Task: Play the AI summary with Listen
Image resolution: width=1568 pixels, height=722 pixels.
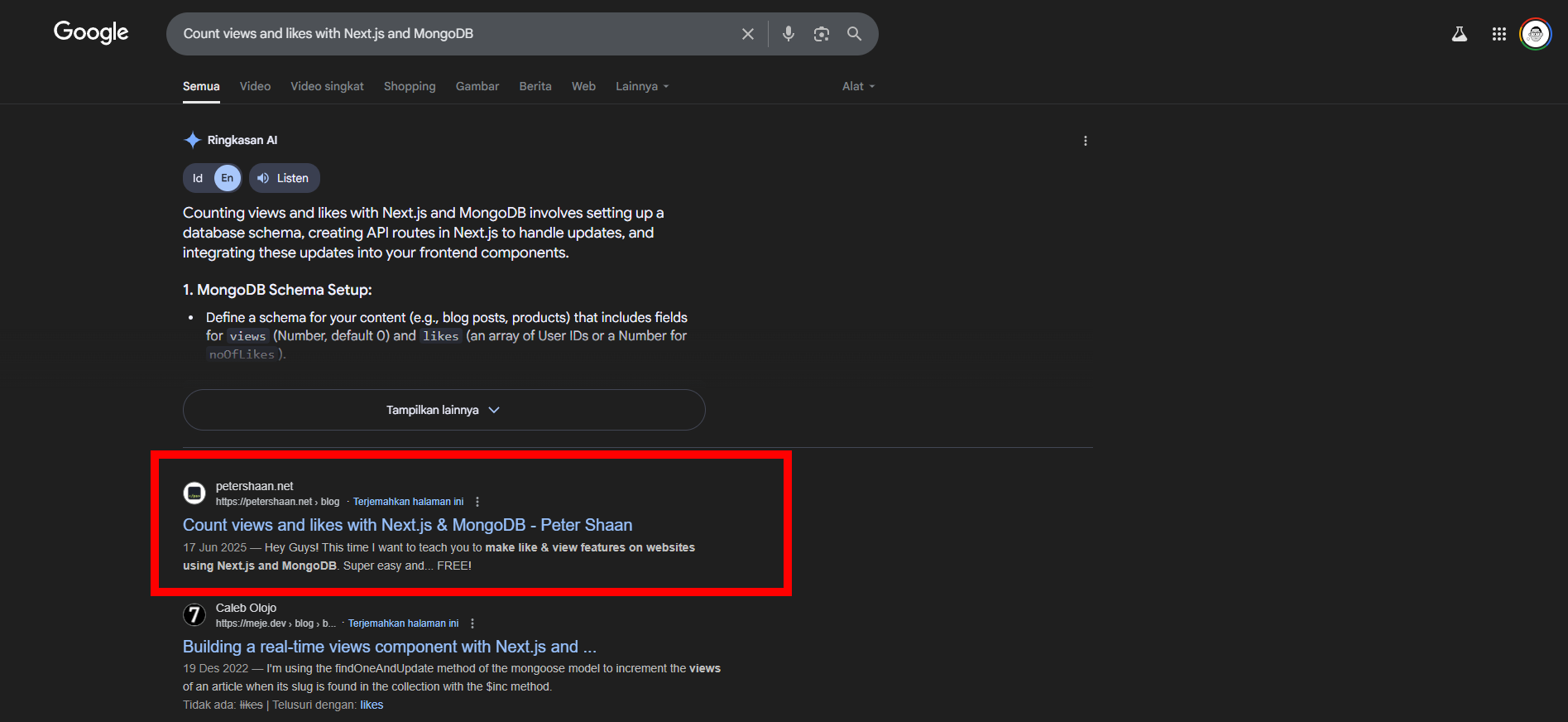Action: pyautogui.click(x=284, y=178)
